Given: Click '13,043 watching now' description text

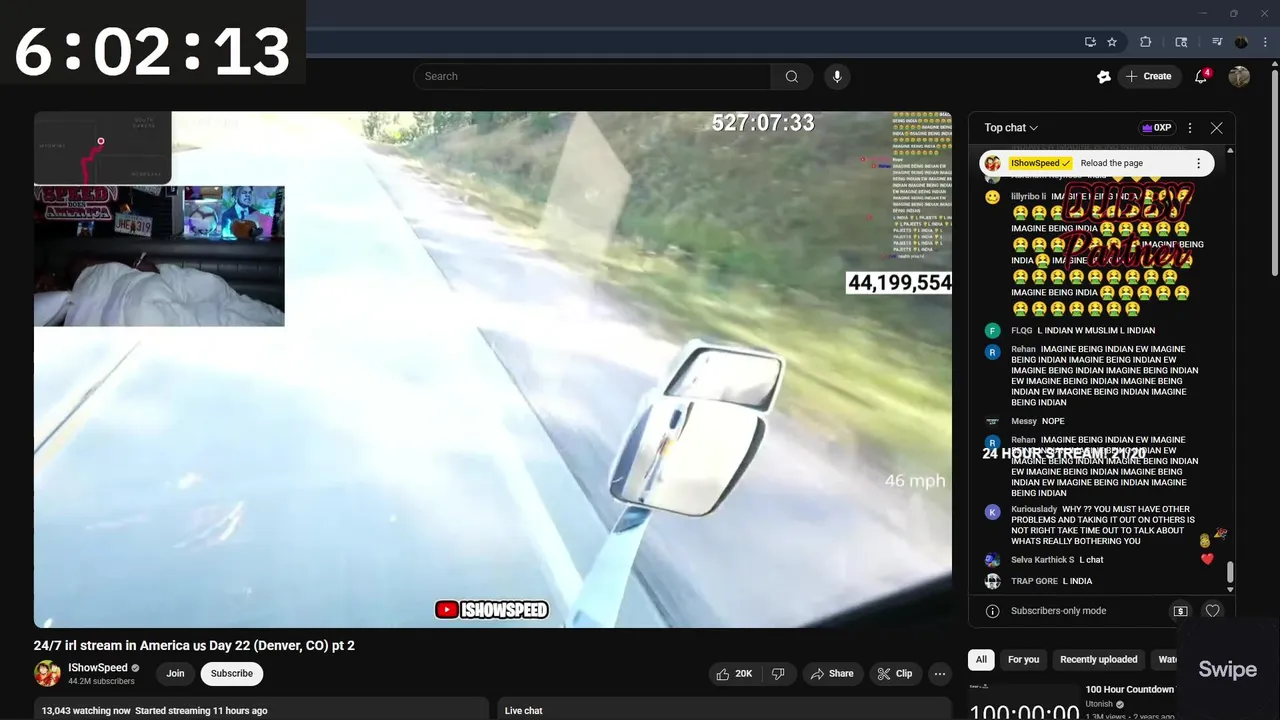Looking at the screenshot, I should click(x=86, y=711).
